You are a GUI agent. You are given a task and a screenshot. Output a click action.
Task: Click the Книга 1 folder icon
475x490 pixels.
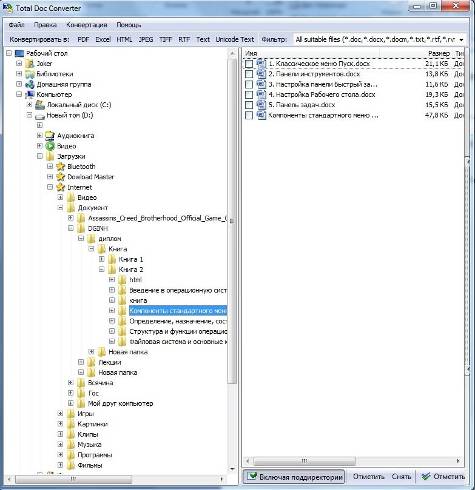pos(112,259)
